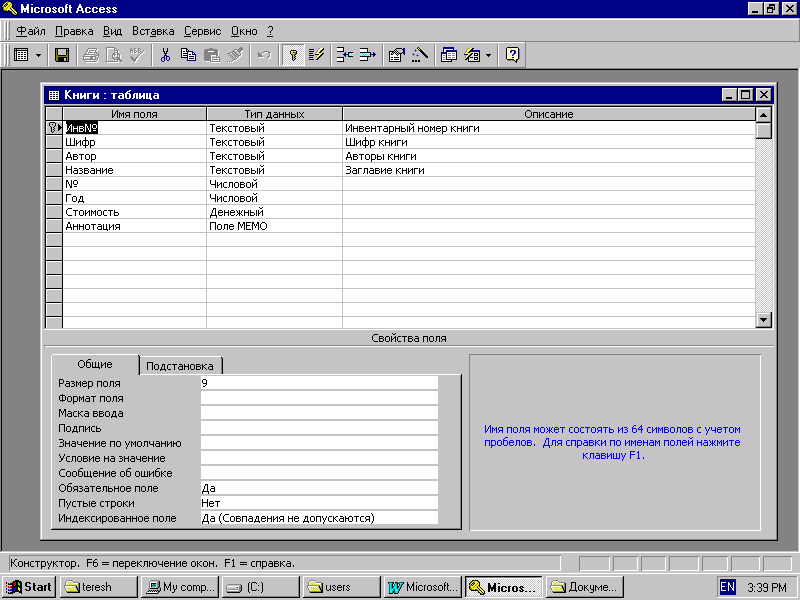Image resolution: width=800 pixels, height=600 pixels.
Task: Open Print Preview icon
Action: (114, 55)
